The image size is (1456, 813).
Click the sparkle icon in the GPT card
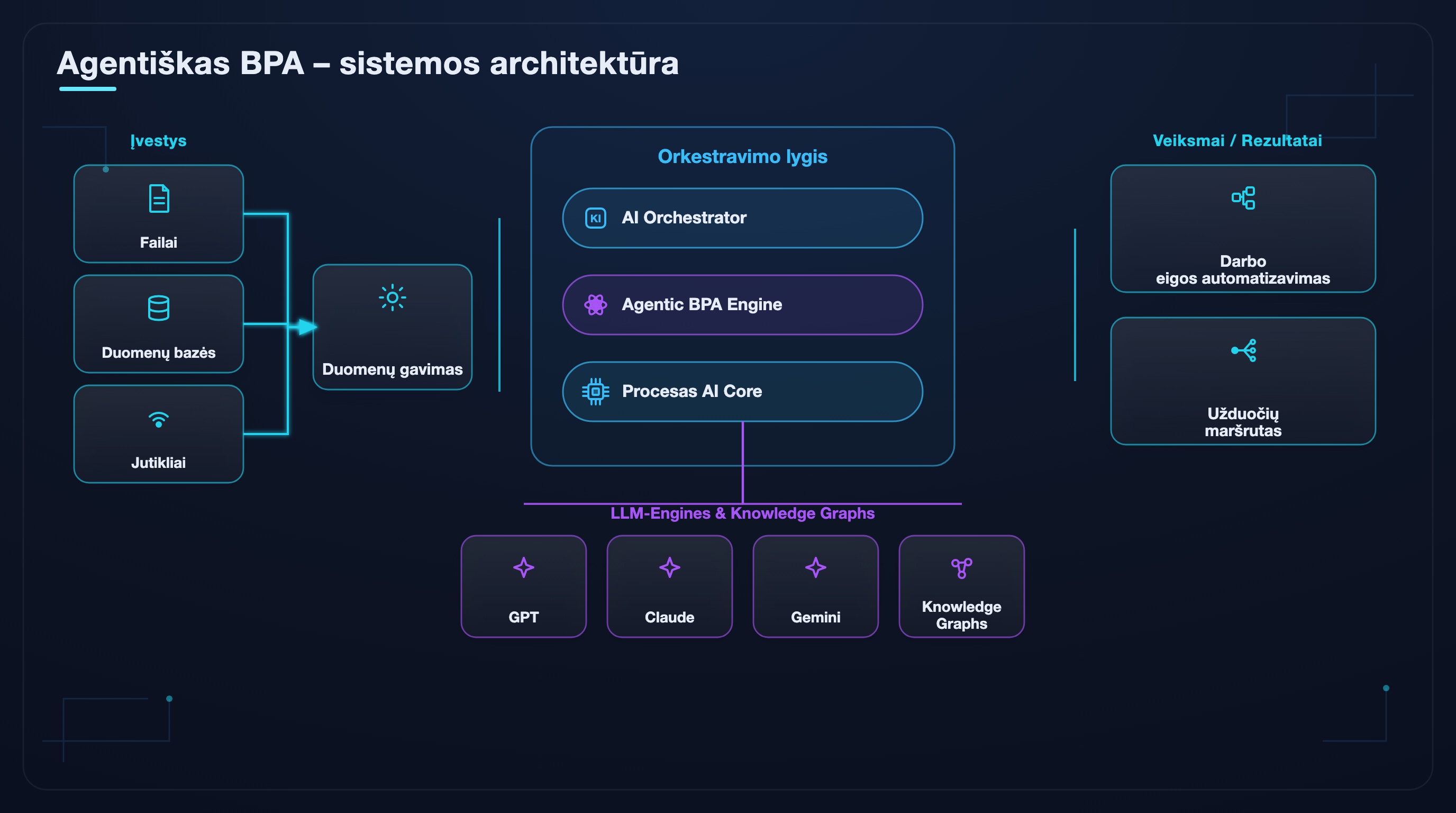pyautogui.click(x=523, y=567)
